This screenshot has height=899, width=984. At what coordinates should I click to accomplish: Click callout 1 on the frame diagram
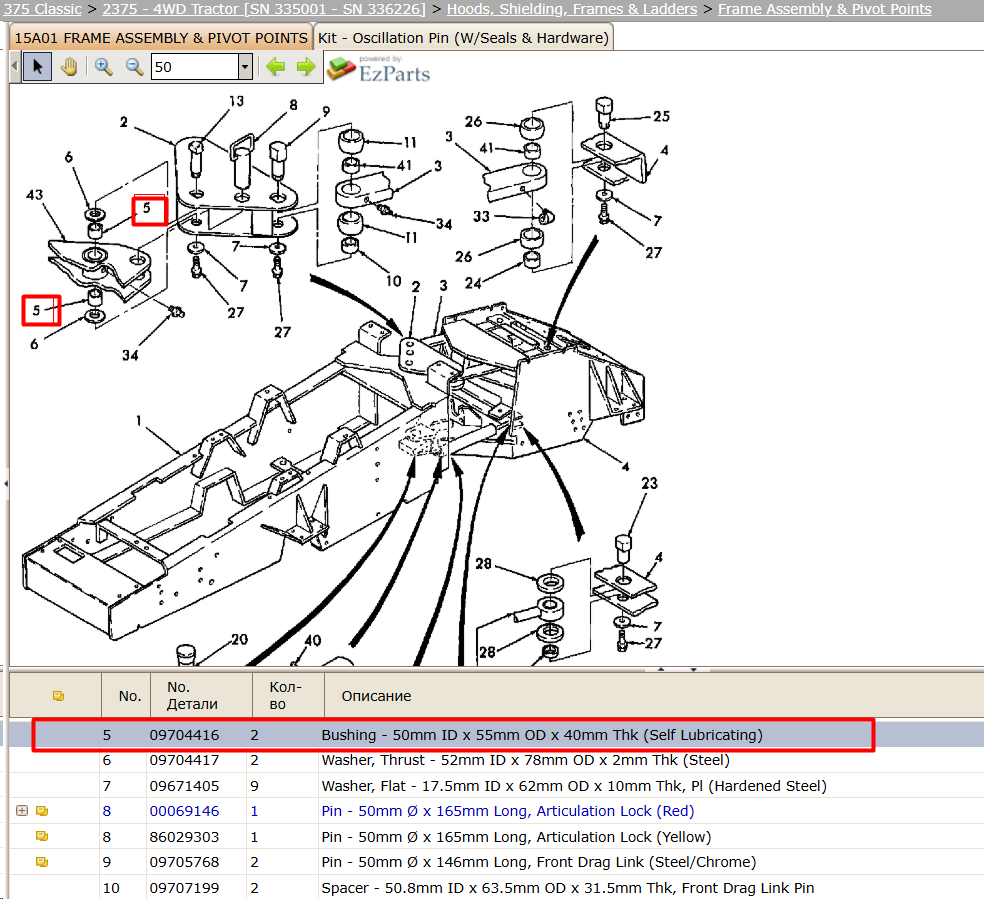point(139,420)
